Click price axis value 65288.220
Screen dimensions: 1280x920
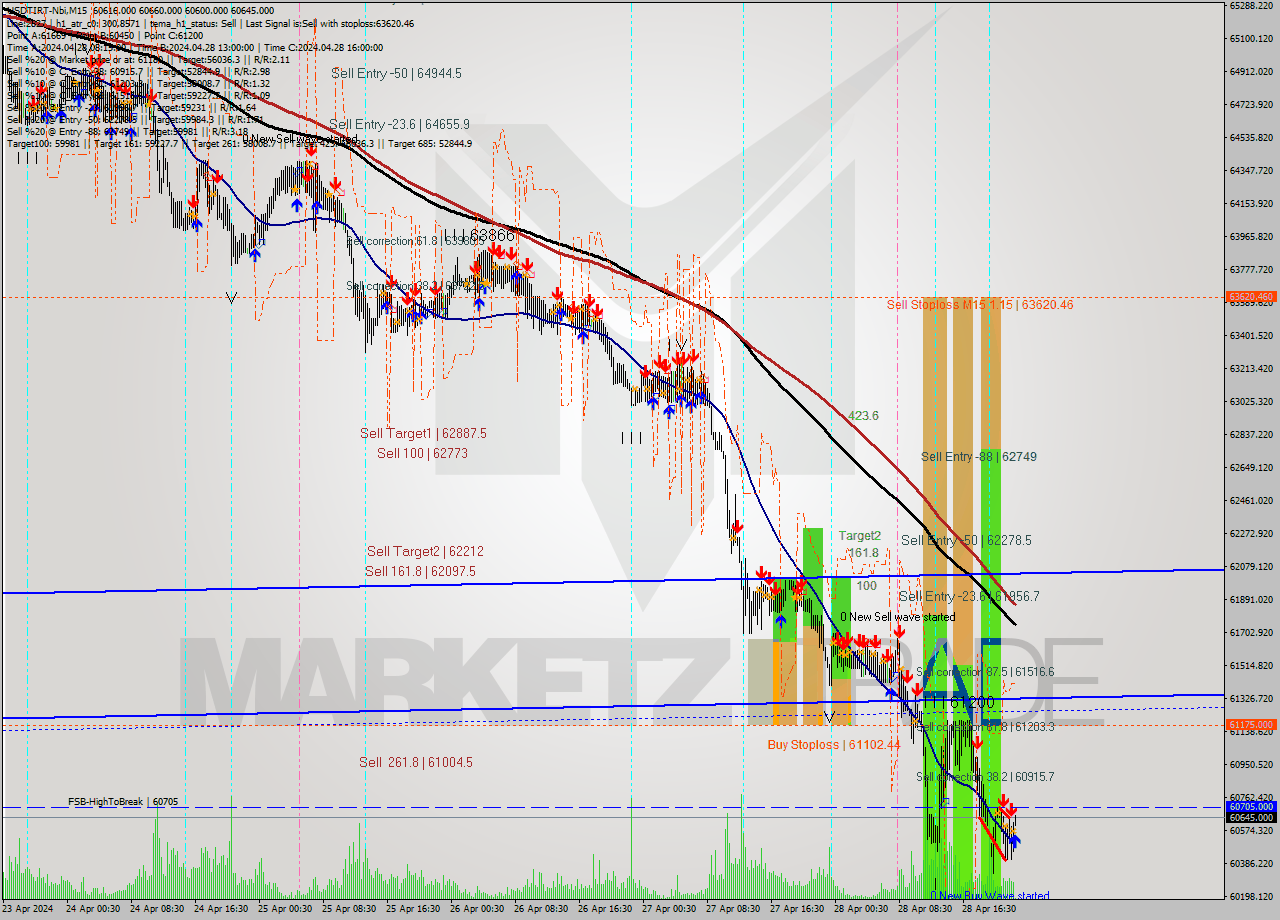1251,5
